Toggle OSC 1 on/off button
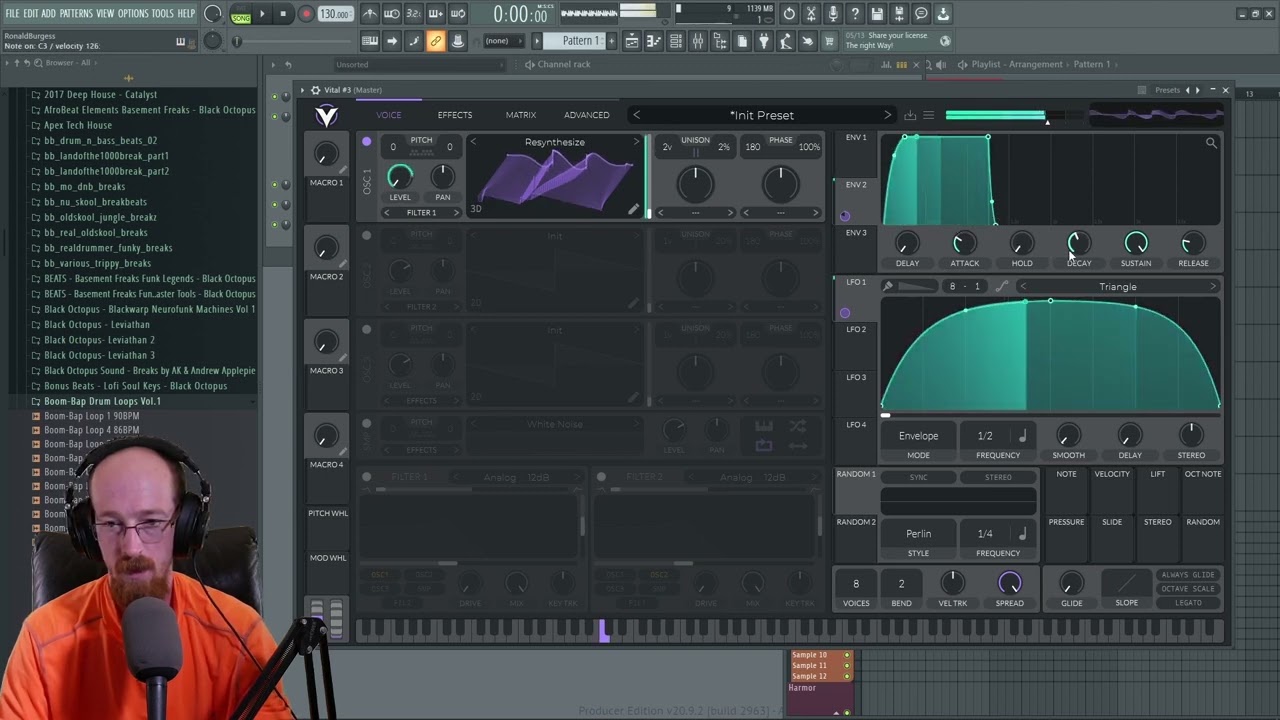Screen dimensions: 1280x720 coord(367,142)
